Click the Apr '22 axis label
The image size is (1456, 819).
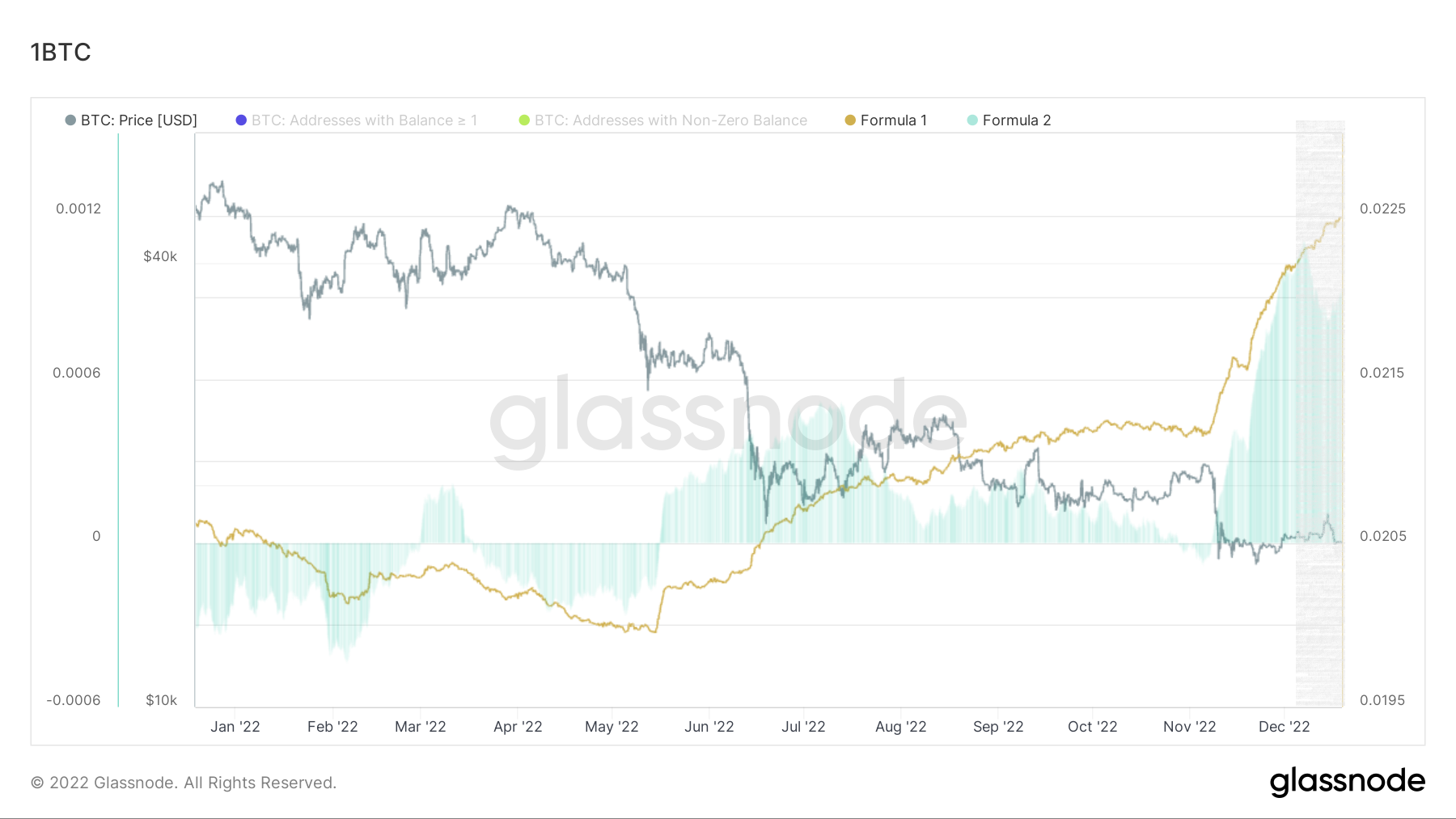[518, 727]
